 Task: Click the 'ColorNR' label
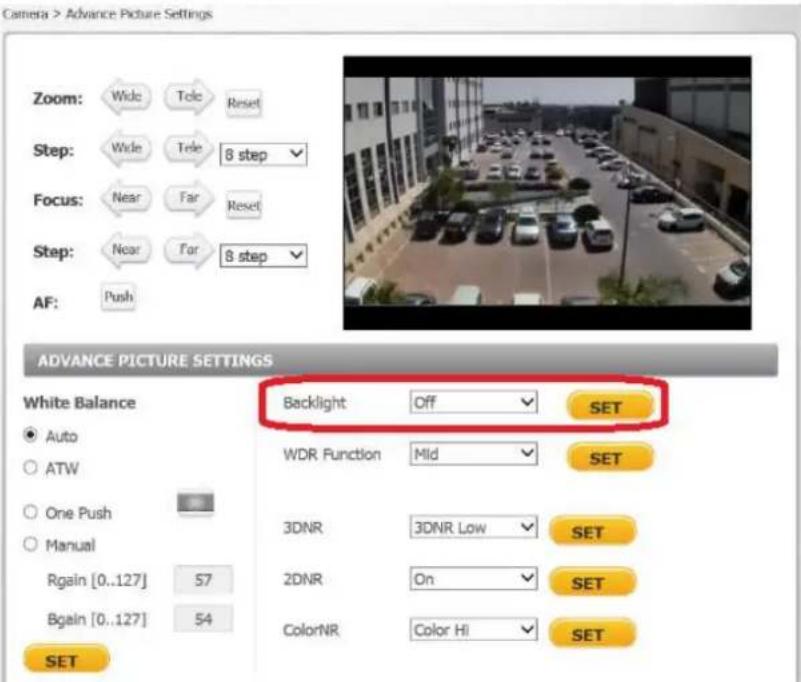point(311,630)
